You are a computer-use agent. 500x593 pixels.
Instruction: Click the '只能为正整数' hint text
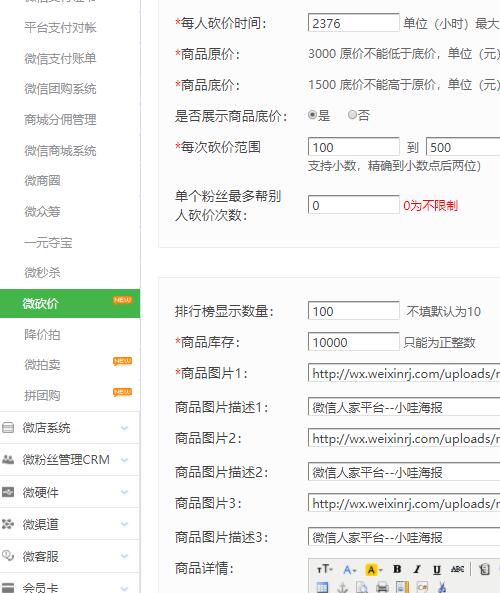[439, 343]
